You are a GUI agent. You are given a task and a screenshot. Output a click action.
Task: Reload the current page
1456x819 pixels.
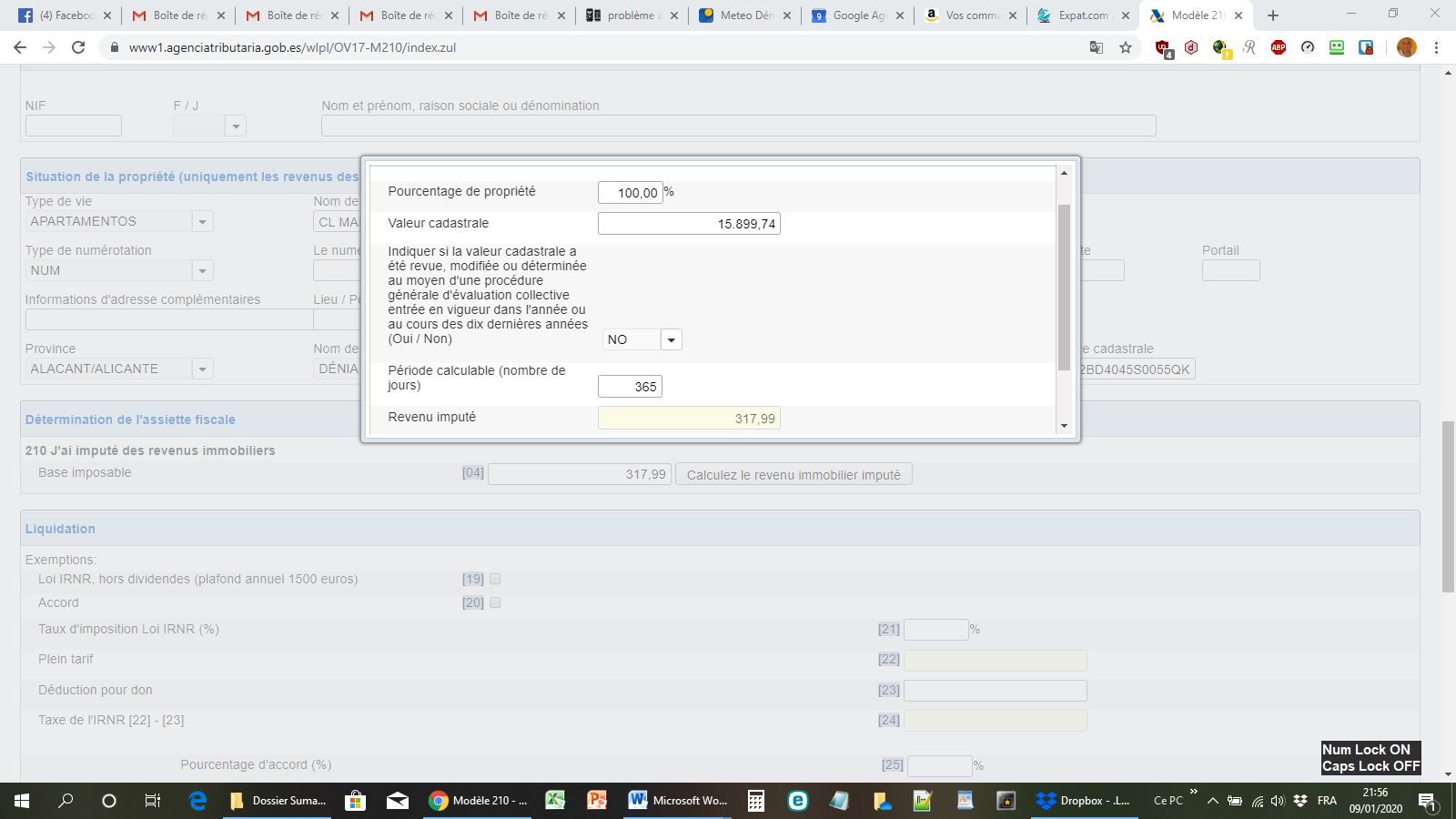(x=78, y=47)
